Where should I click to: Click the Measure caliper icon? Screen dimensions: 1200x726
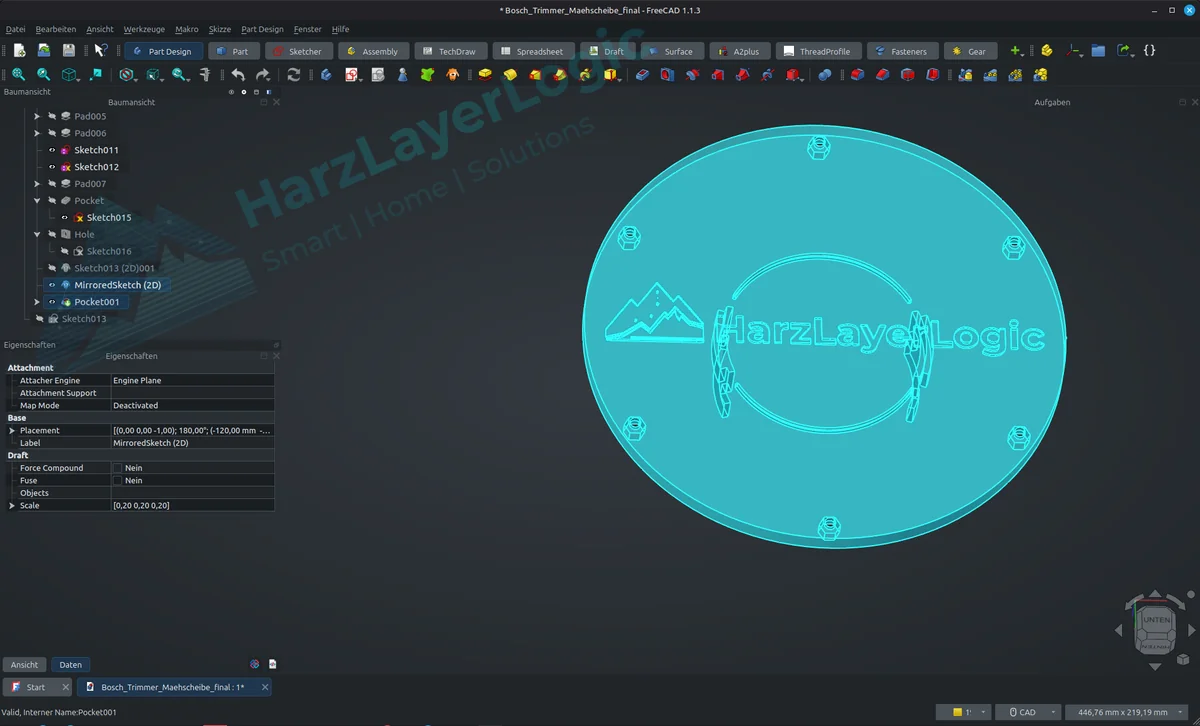click(x=205, y=75)
